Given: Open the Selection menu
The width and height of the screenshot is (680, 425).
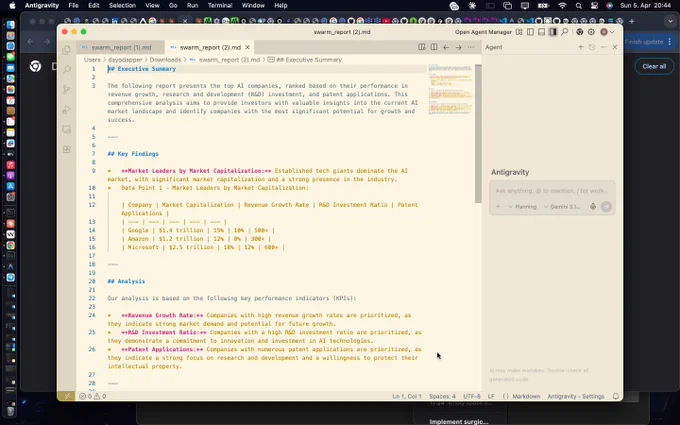Looking at the screenshot, I should click(x=122, y=6).
